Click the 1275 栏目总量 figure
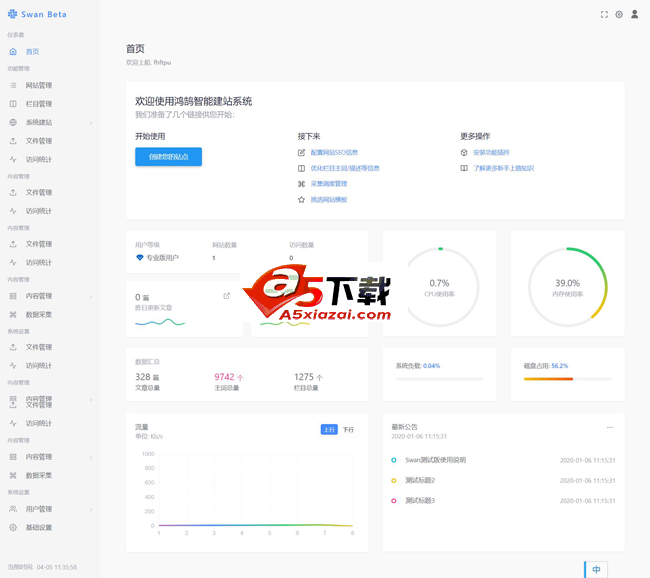The height and width of the screenshot is (578, 650). (x=308, y=377)
